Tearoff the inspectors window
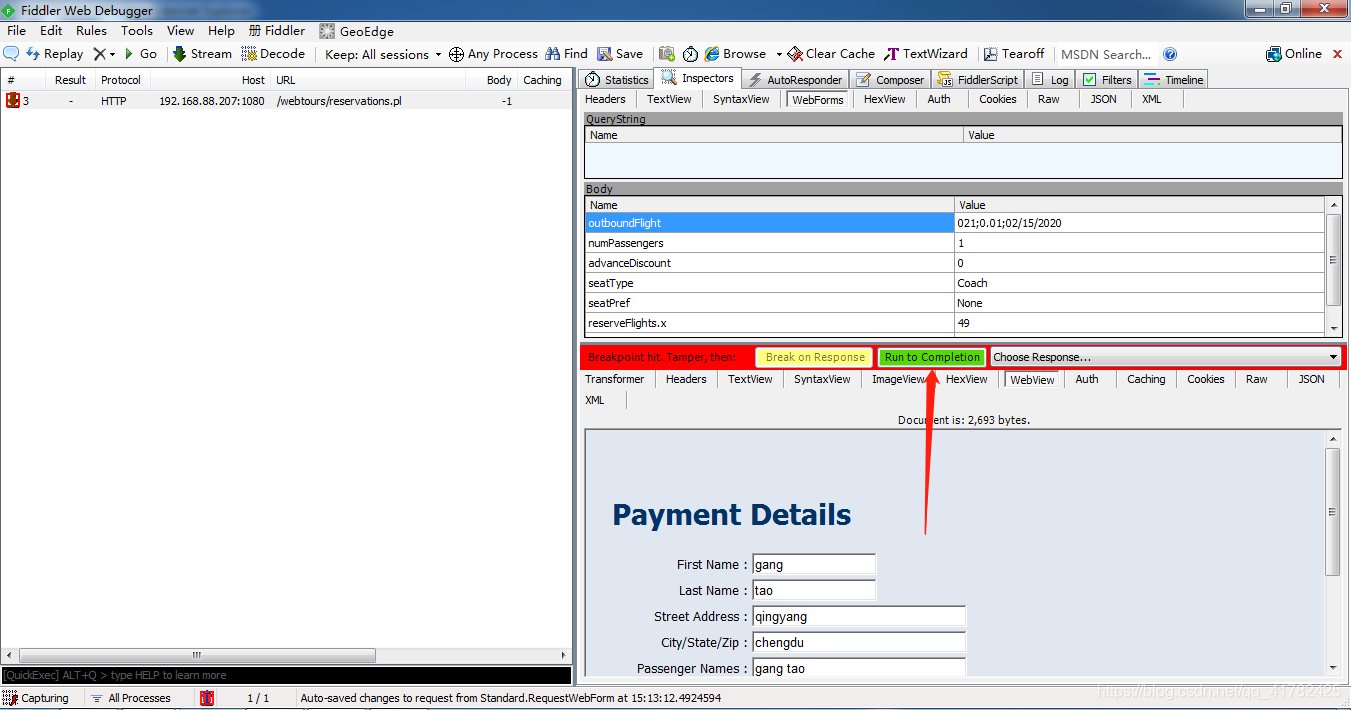The height and width of the screenshot is (710, 1351). (x=1014, y=54)
